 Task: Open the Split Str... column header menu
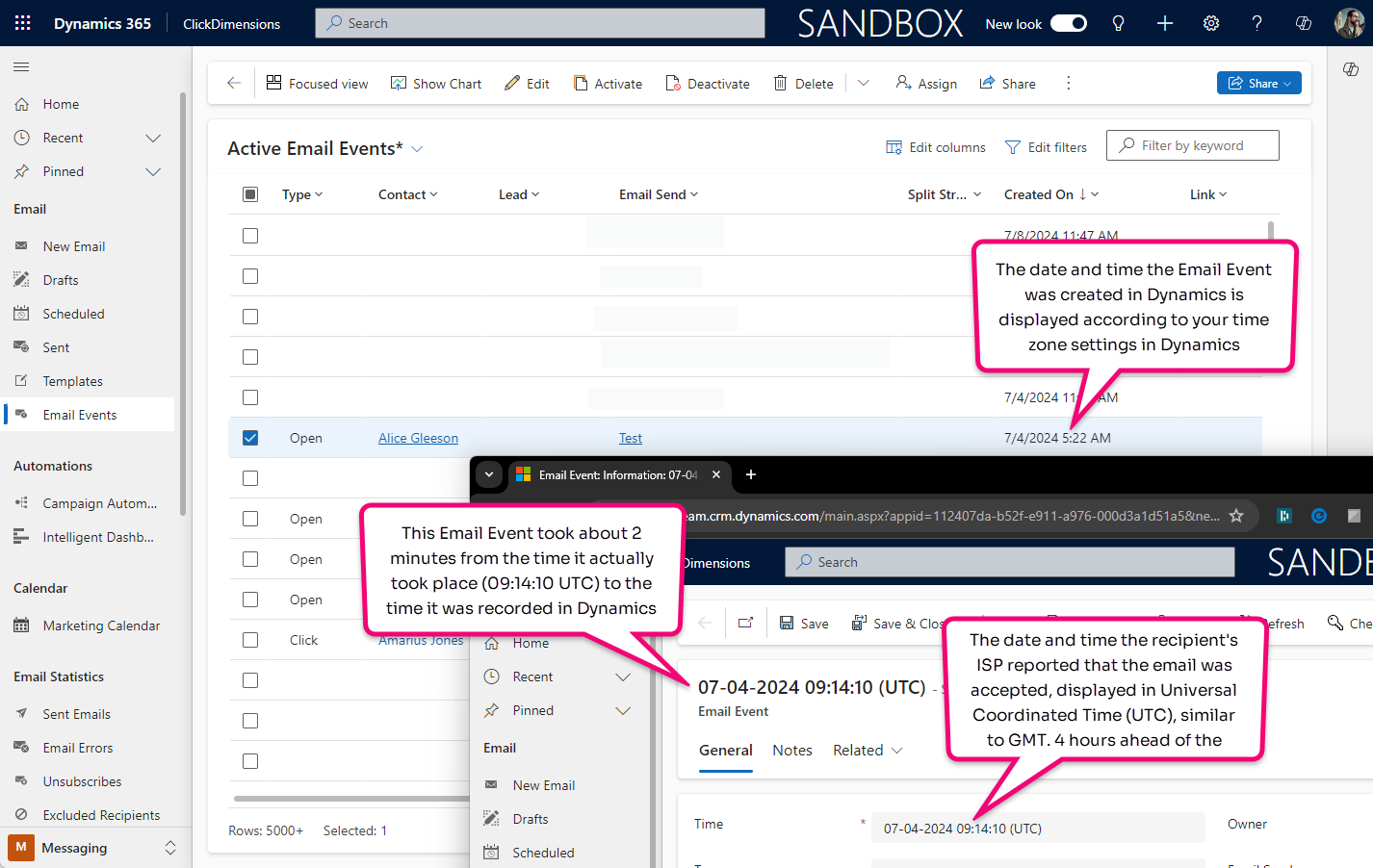[945, 194]
